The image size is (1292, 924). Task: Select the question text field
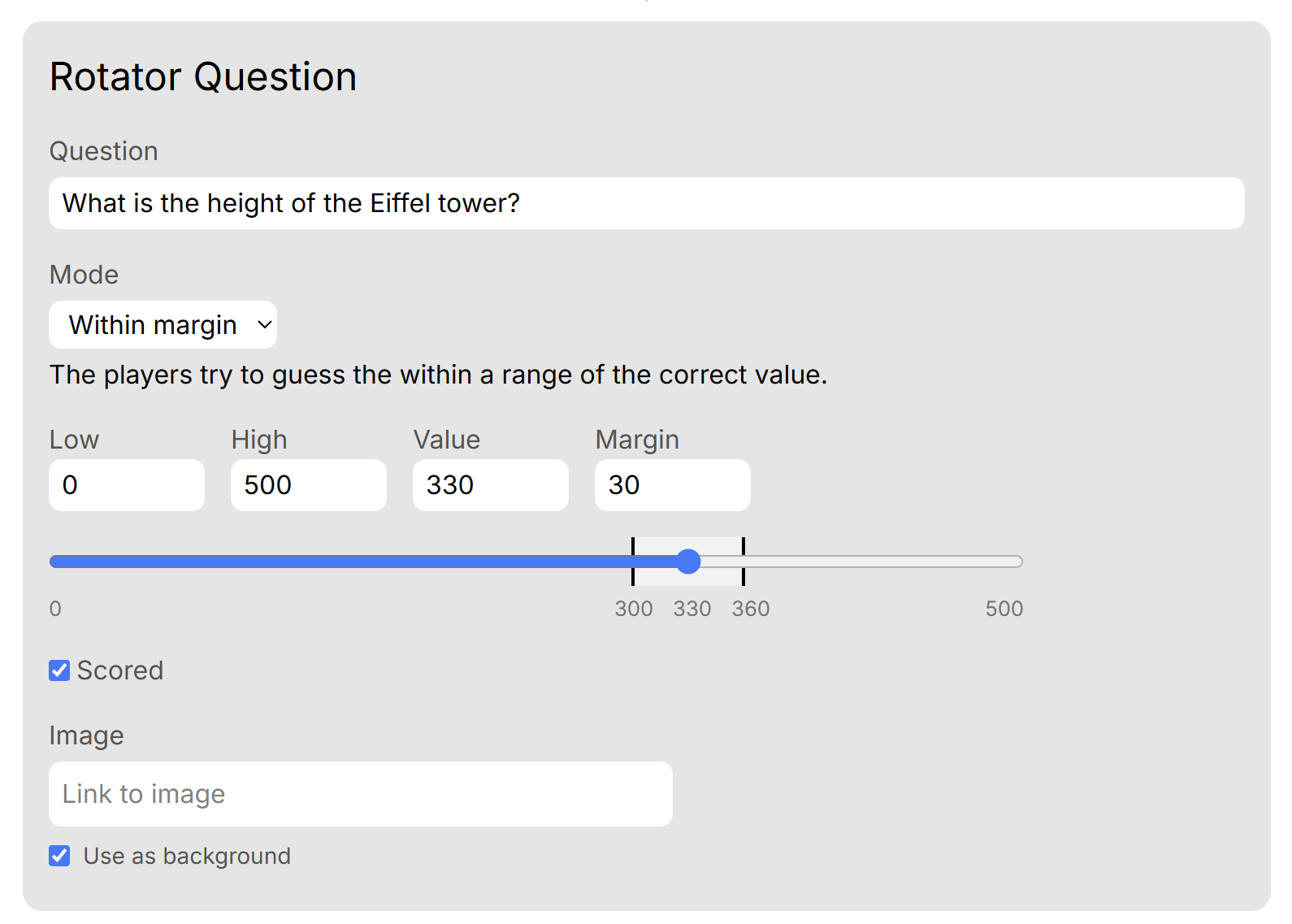pos(646,202)
